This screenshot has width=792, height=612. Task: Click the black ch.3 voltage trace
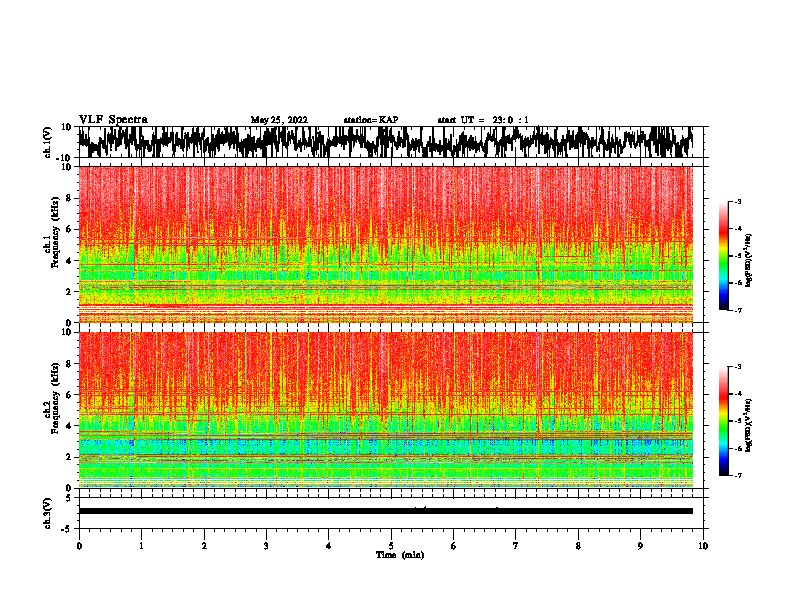385,511
